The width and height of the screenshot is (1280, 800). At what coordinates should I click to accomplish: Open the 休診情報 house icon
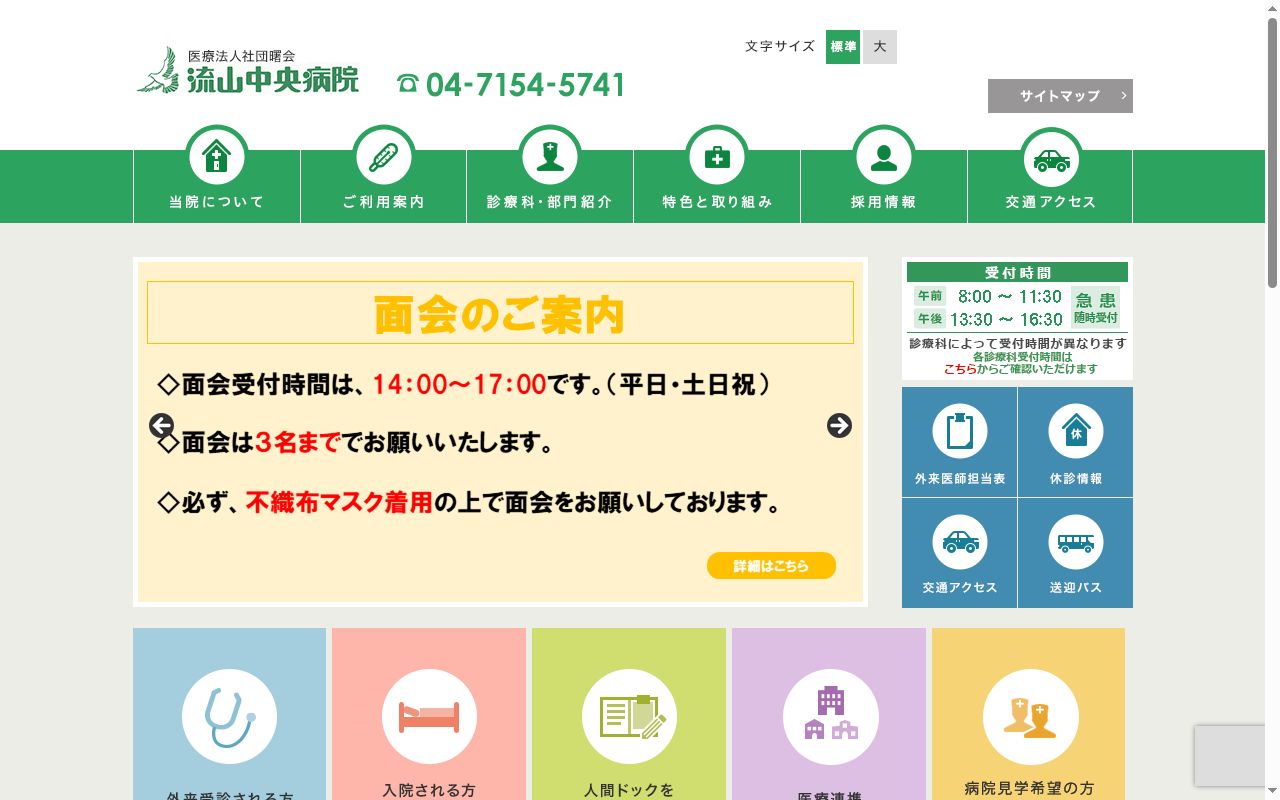point(1076,431)
